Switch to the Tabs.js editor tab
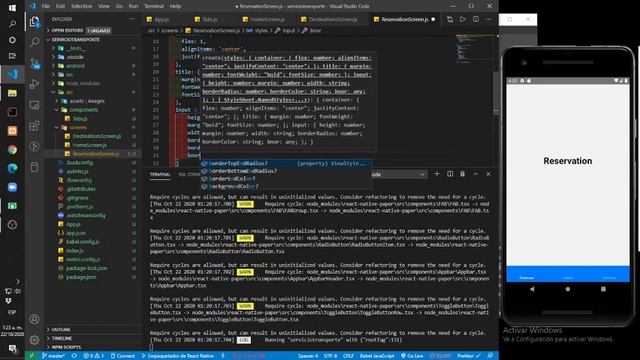This screenshot has height=360, width=640. click(x=210, y=19)
